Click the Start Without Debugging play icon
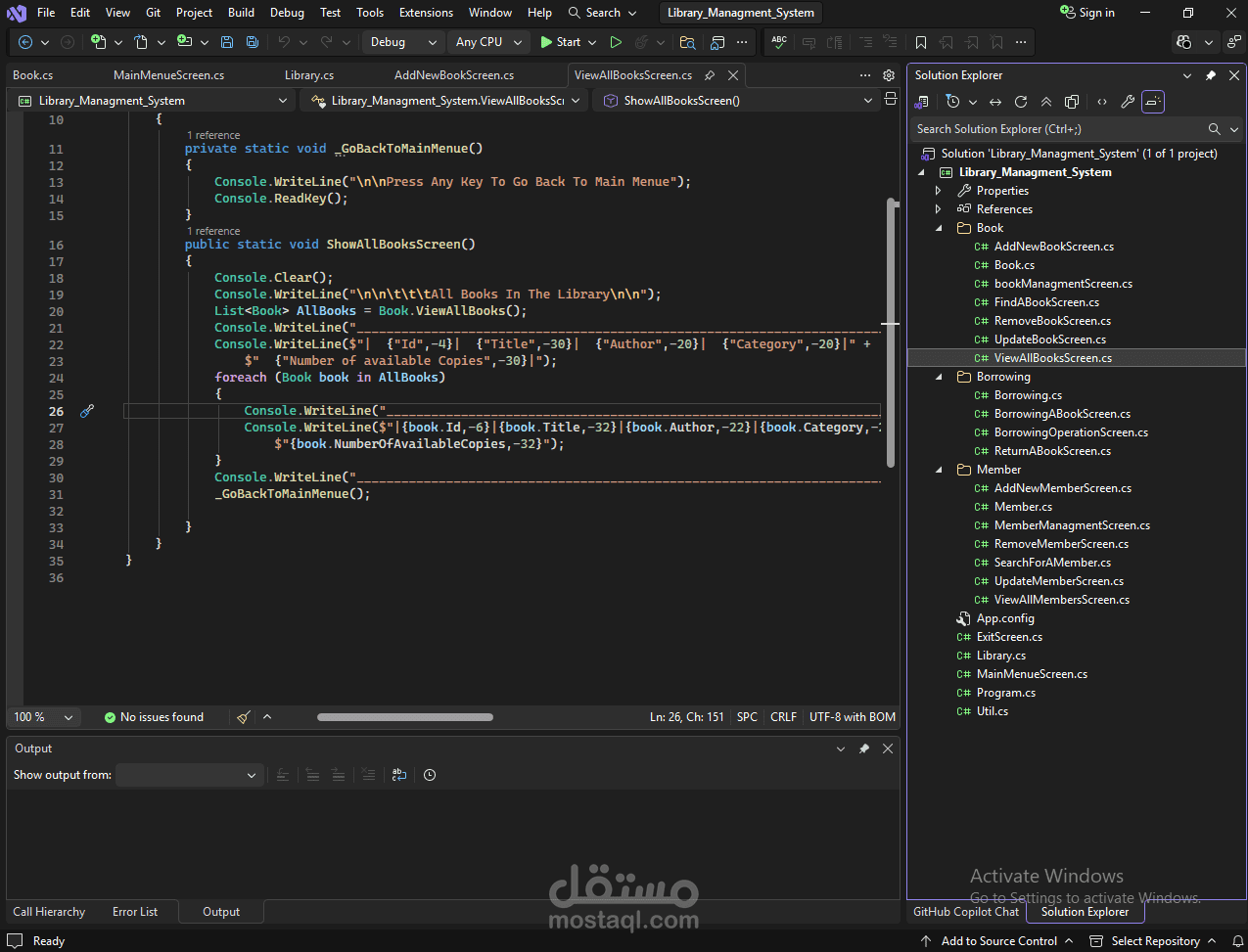The image size is (1248, 952). [616, 42]
